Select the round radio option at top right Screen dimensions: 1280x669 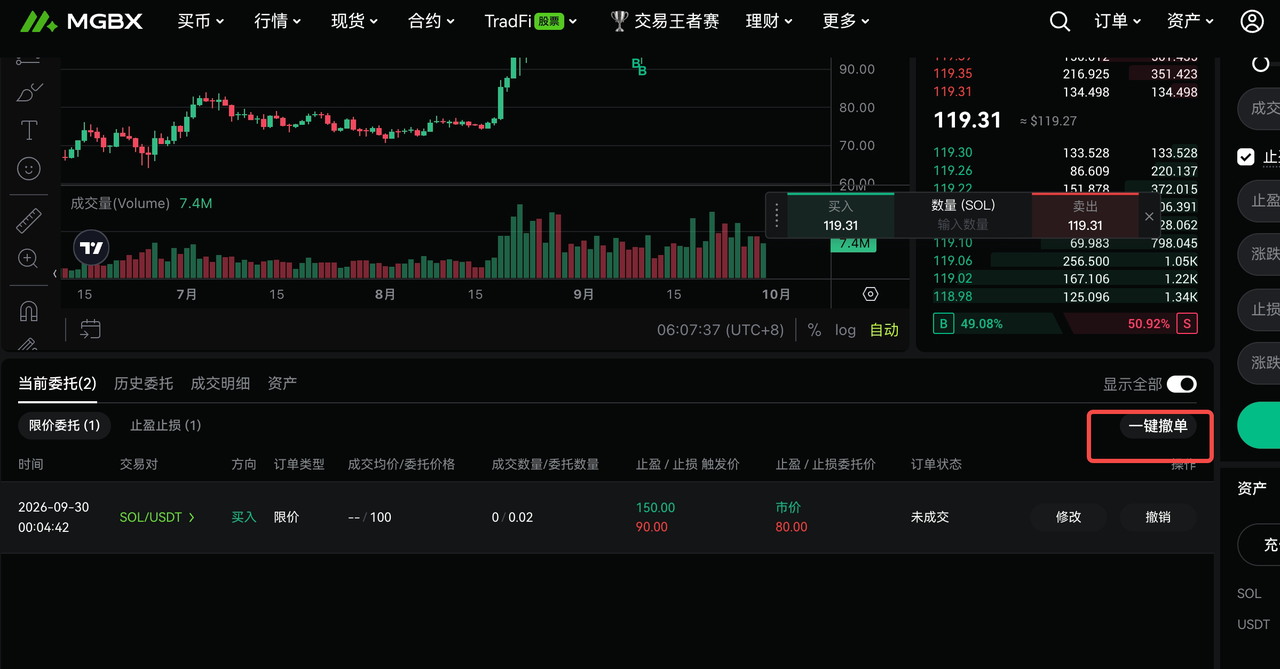click(1261, 64)
